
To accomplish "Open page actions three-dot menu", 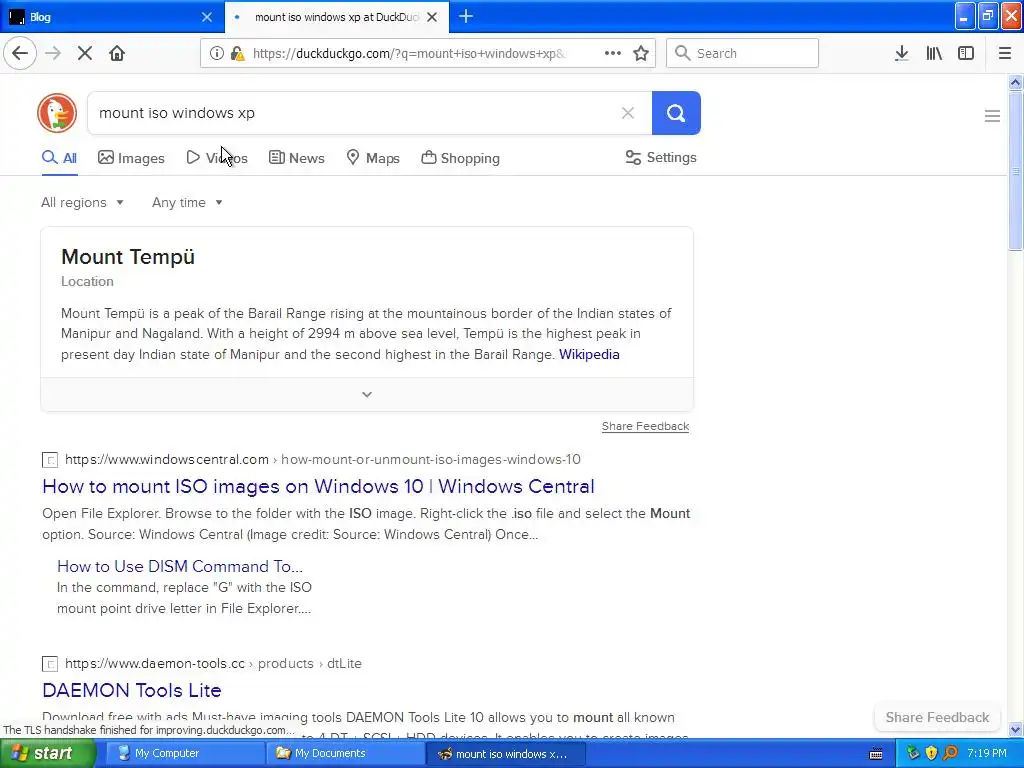I will point(613,53).
